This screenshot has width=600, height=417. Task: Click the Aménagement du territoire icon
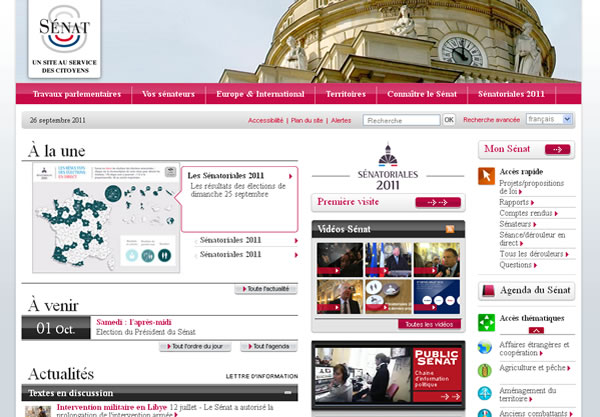(x=485, y=393)
